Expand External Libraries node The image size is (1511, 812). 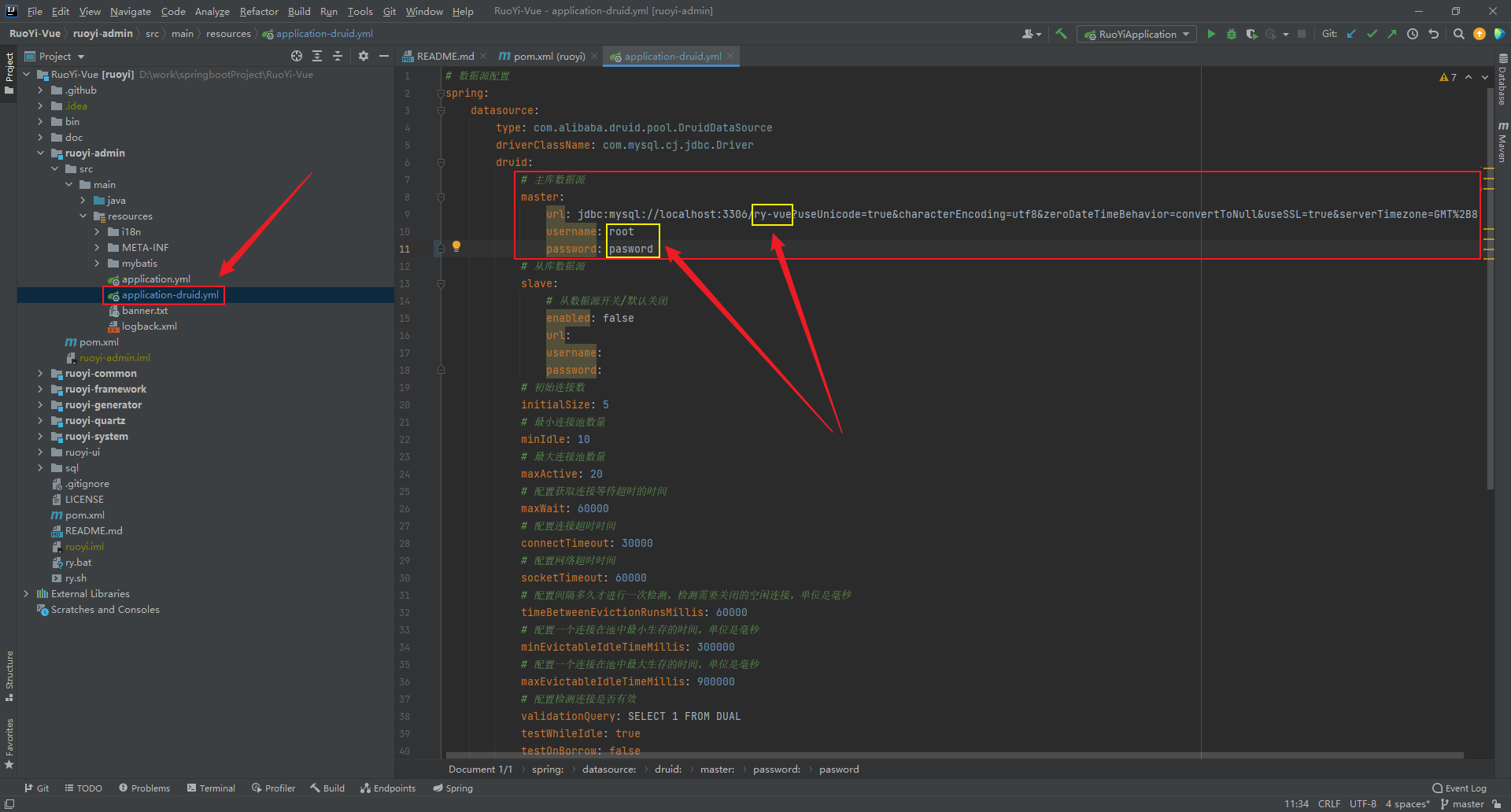pyautogui.click(x=26, y=593)
